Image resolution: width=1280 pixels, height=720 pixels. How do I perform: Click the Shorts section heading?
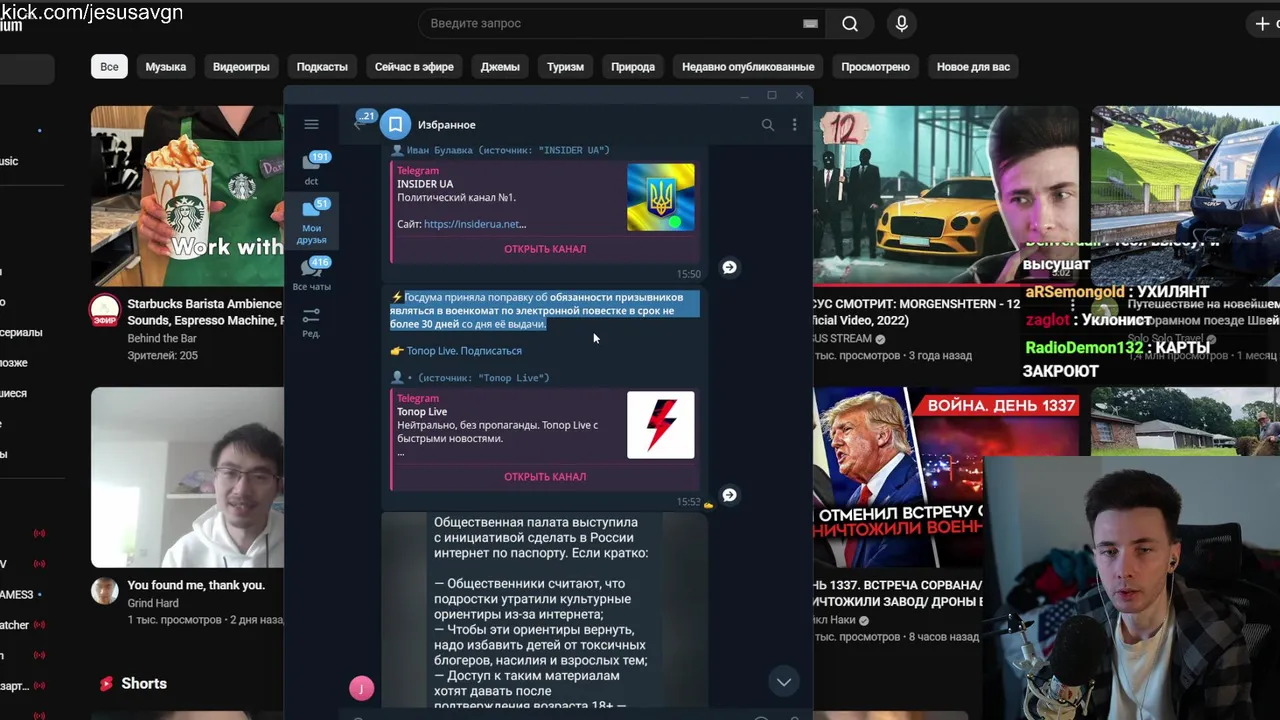click(x=144, y=684)
